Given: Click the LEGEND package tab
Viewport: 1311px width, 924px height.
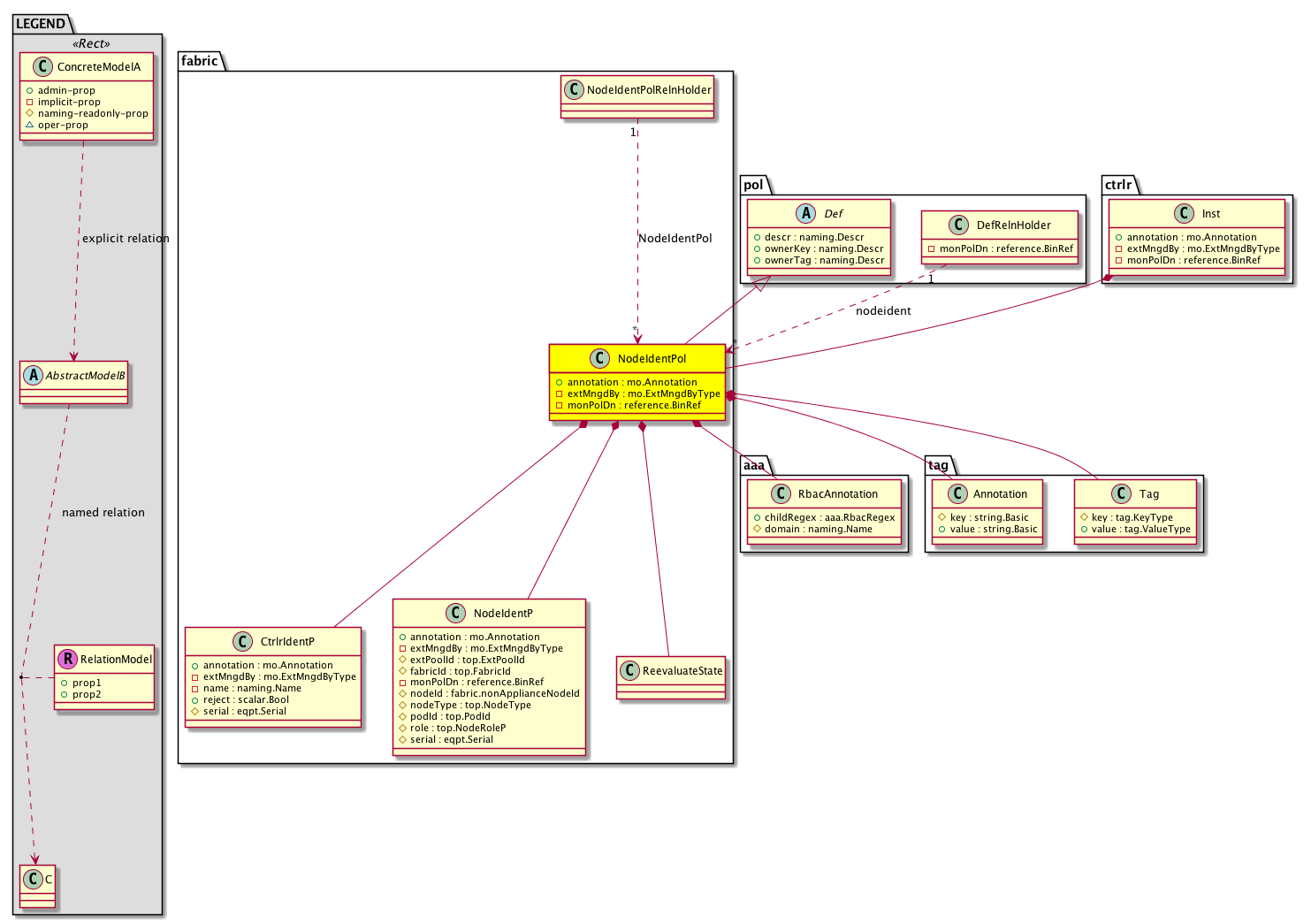Looking at the screenshot, I should pyautogui.click(x=41, y=24).
